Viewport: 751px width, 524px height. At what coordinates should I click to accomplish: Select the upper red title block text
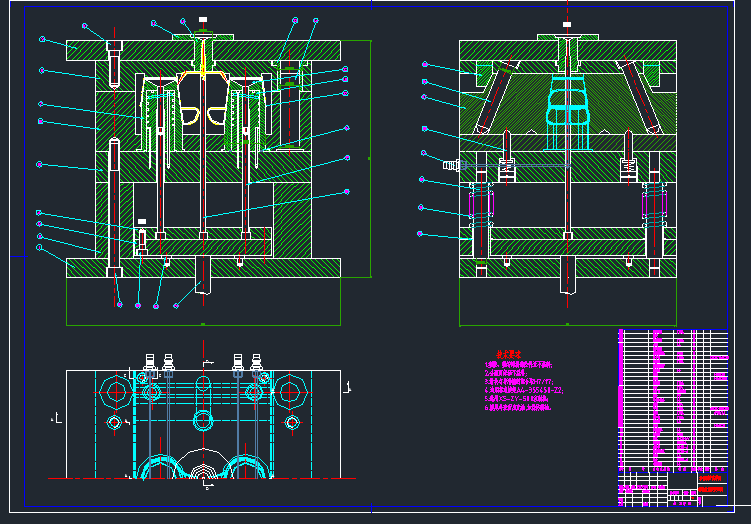710,478
